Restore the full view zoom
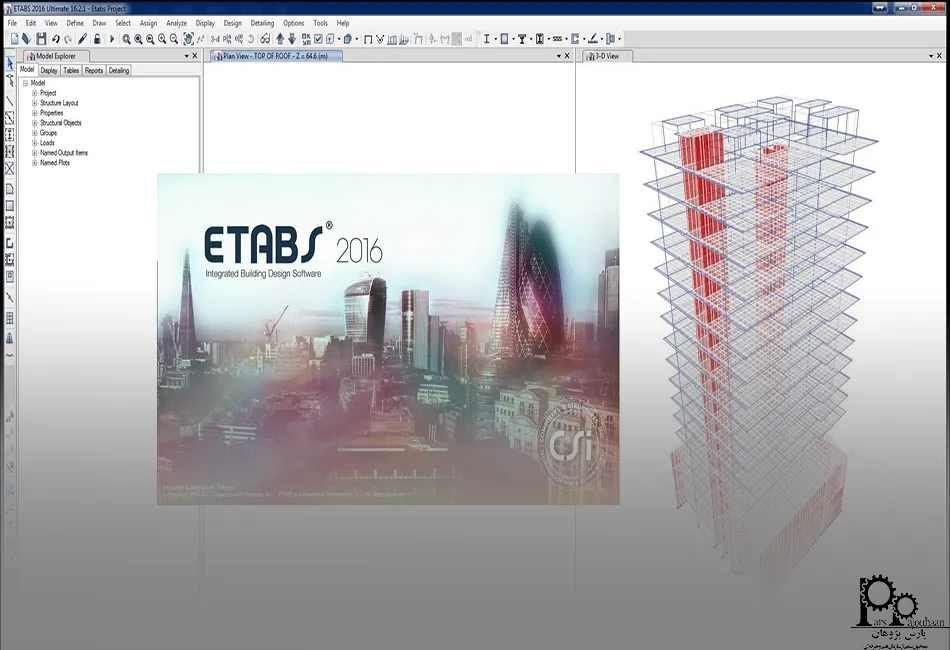Viewport: 950px width, 650px height. tap(138, 39)
